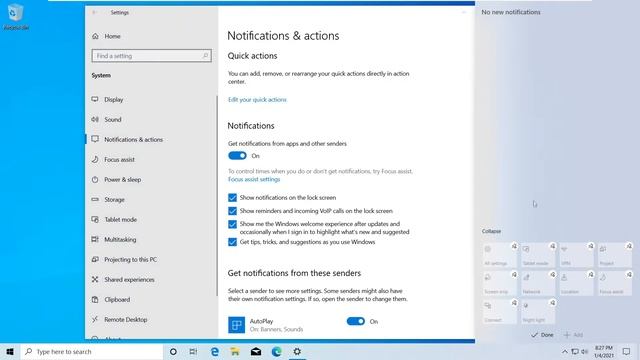Toggle AutoPlay notifications off
640x360 pixels.
coord(356,322)
